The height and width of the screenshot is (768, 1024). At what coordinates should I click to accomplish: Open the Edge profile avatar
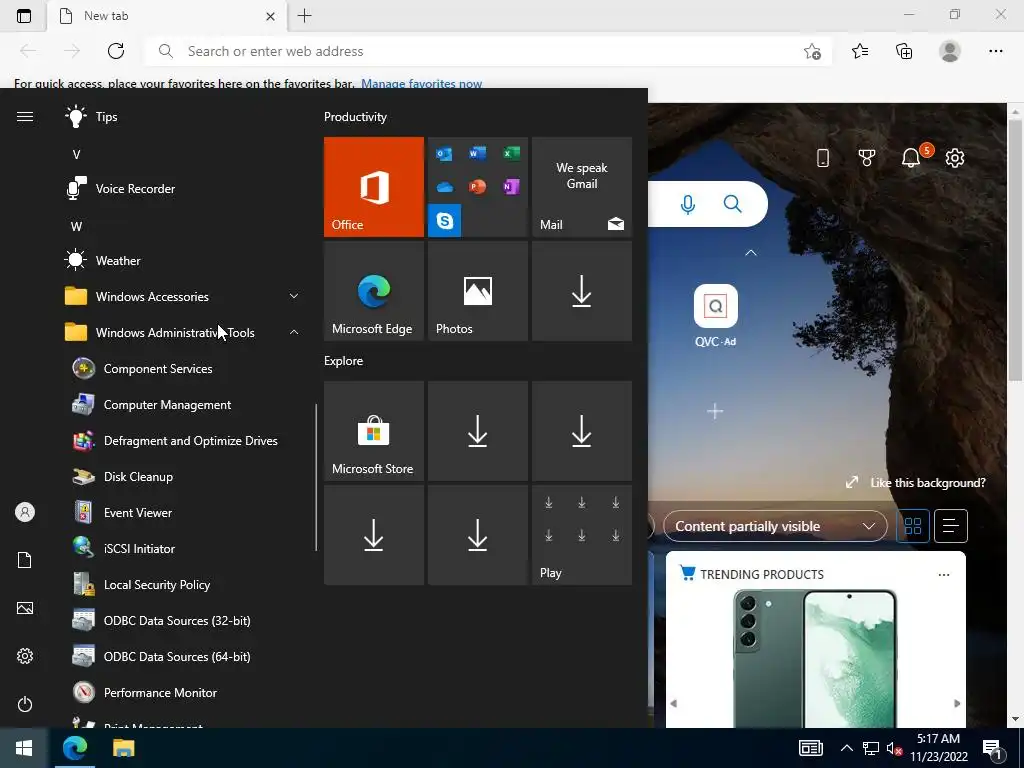point(950,51)
